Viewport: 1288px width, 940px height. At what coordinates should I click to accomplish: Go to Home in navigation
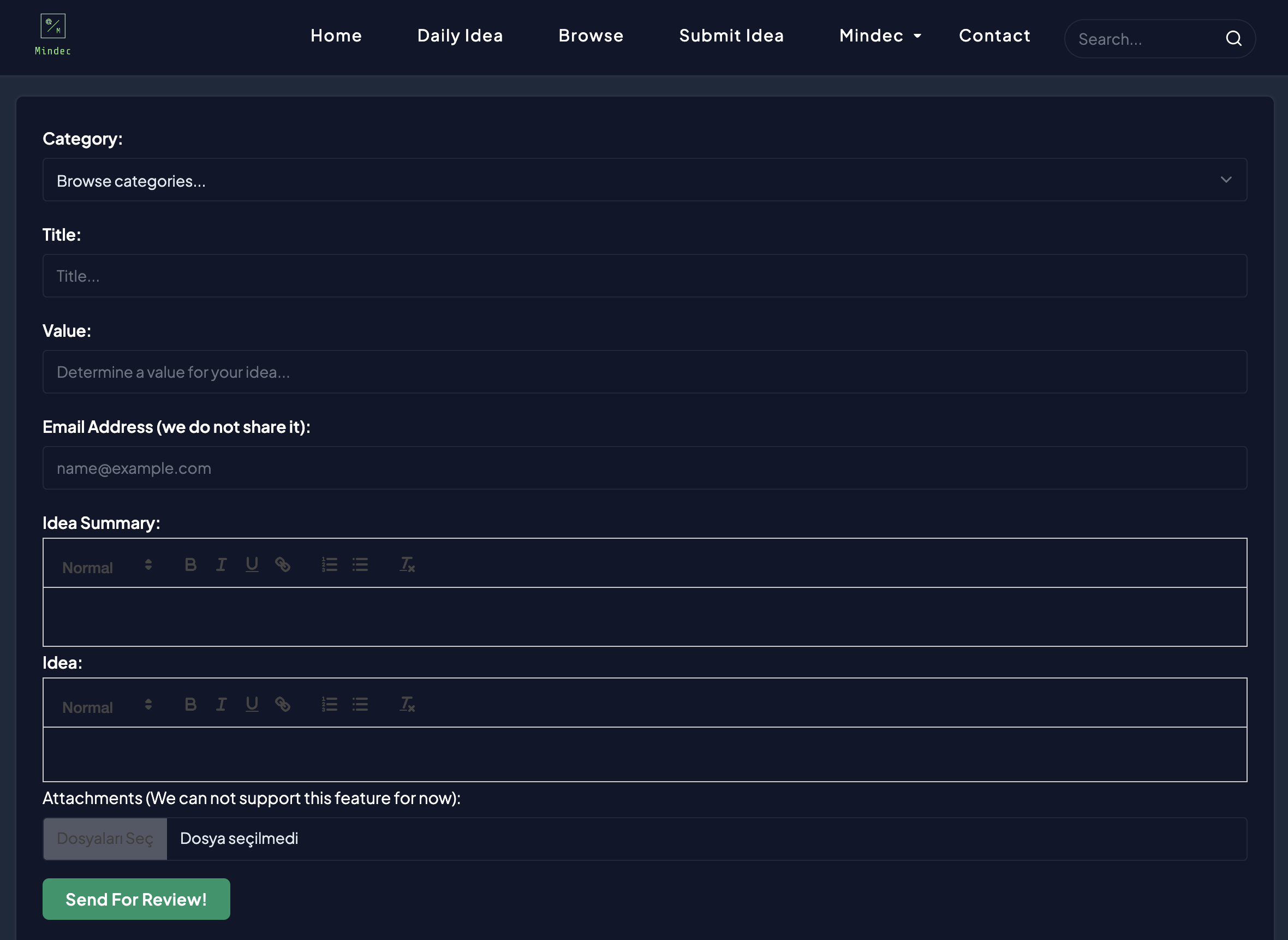click(x=336, y=36)
